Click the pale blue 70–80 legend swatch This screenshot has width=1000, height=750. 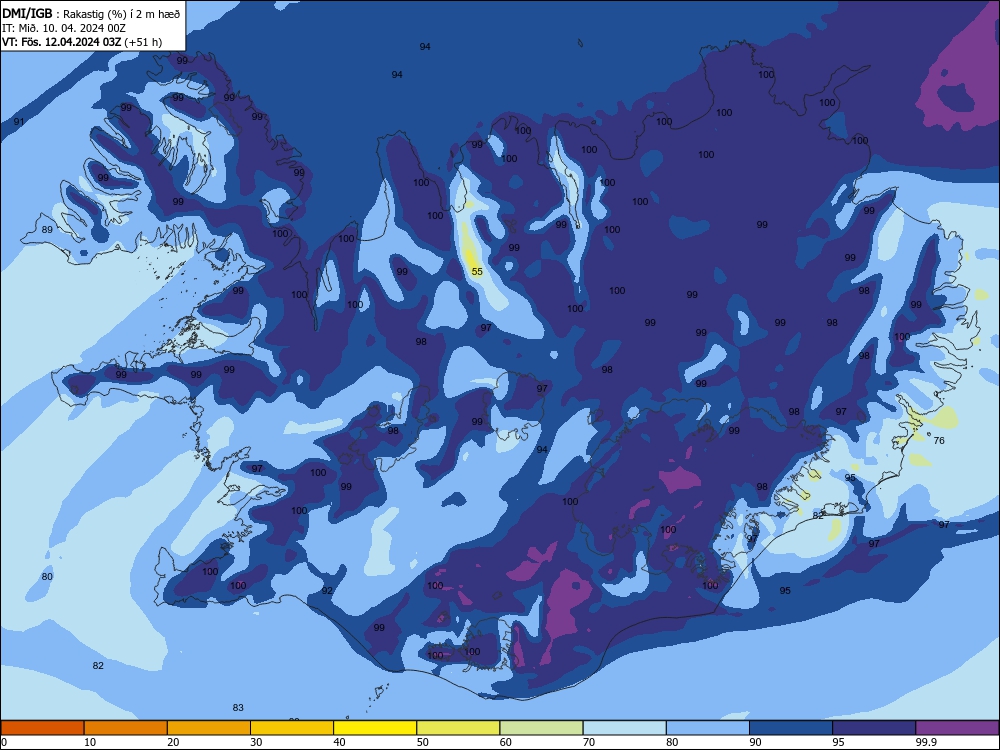(x=625, y=728)
